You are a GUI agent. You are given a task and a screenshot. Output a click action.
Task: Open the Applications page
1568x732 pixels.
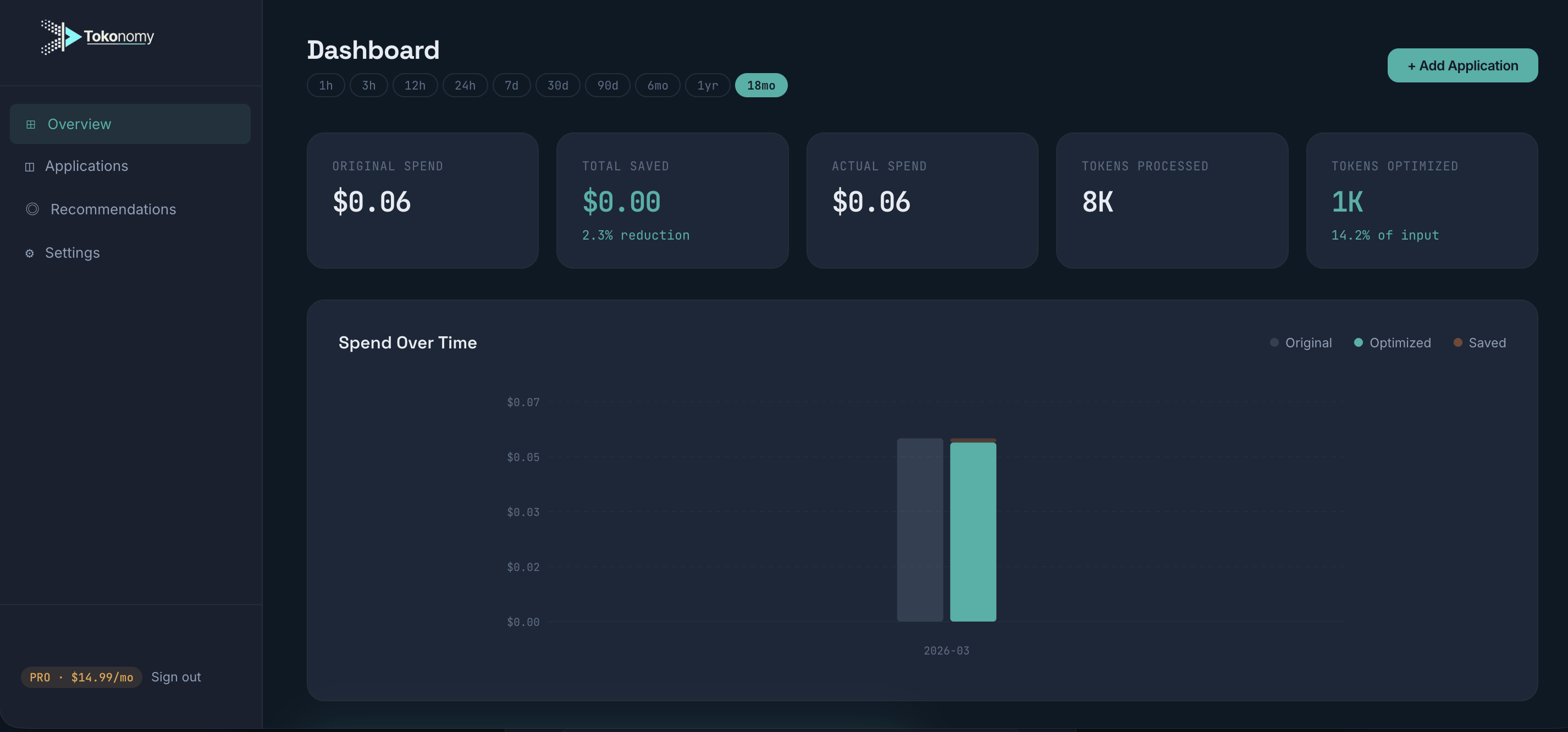coord(86,166)
